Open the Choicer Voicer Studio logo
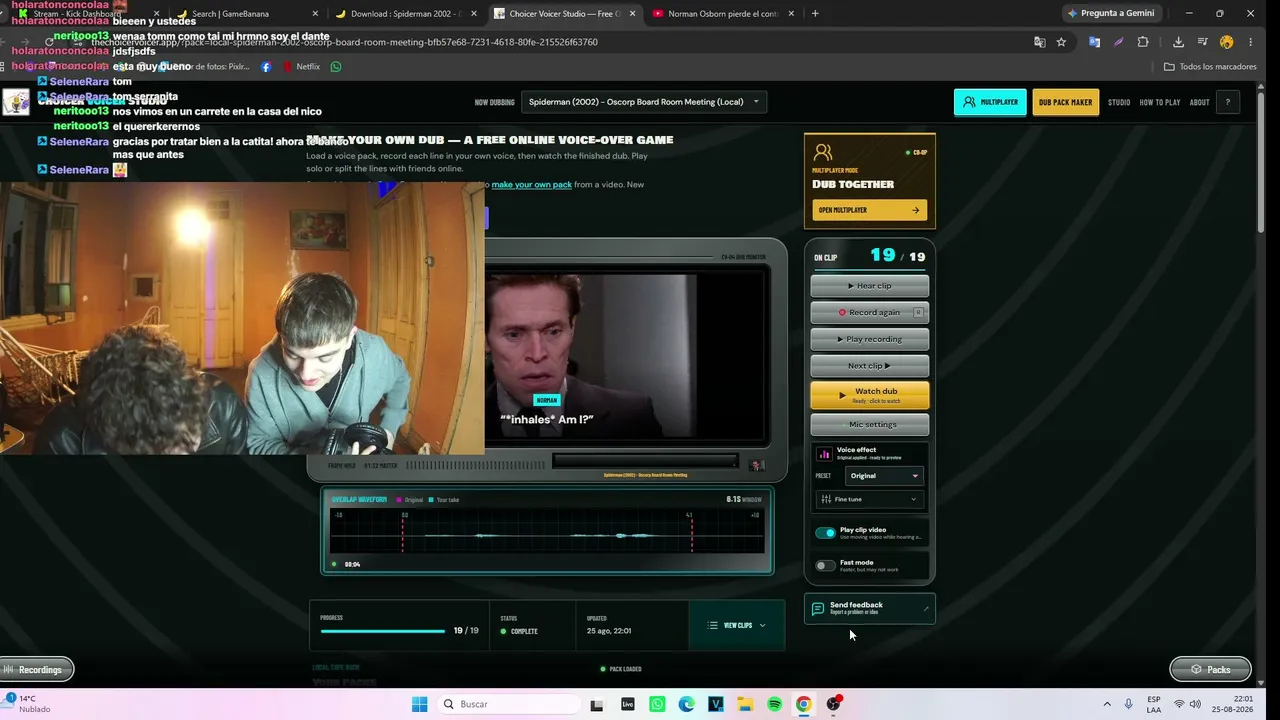 coord(16,102)
